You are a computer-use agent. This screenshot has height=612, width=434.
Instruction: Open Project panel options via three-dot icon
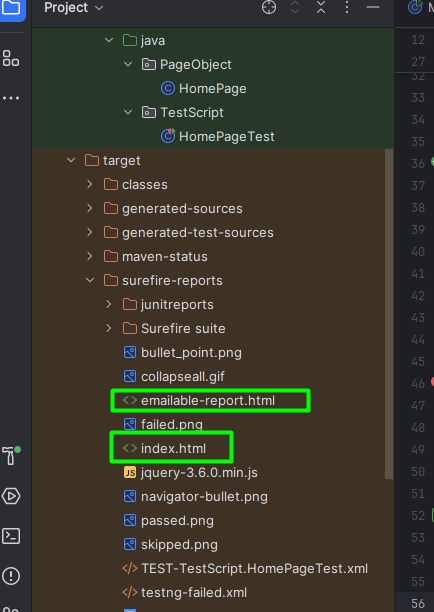[x=347, y=7]
